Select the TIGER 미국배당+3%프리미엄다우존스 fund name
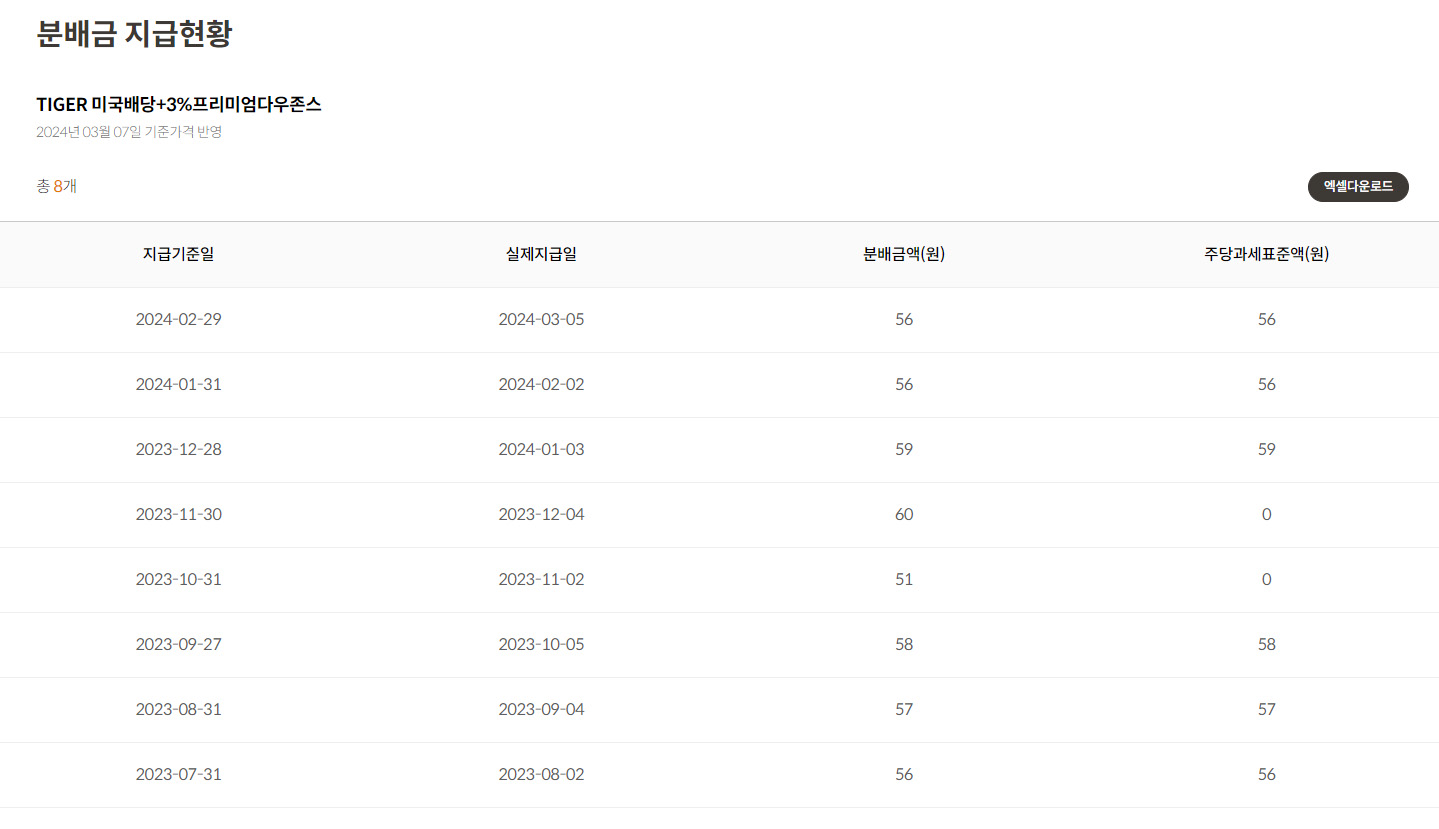The width and height of the screenshot is (1439, 829). (x=179, y=104)
